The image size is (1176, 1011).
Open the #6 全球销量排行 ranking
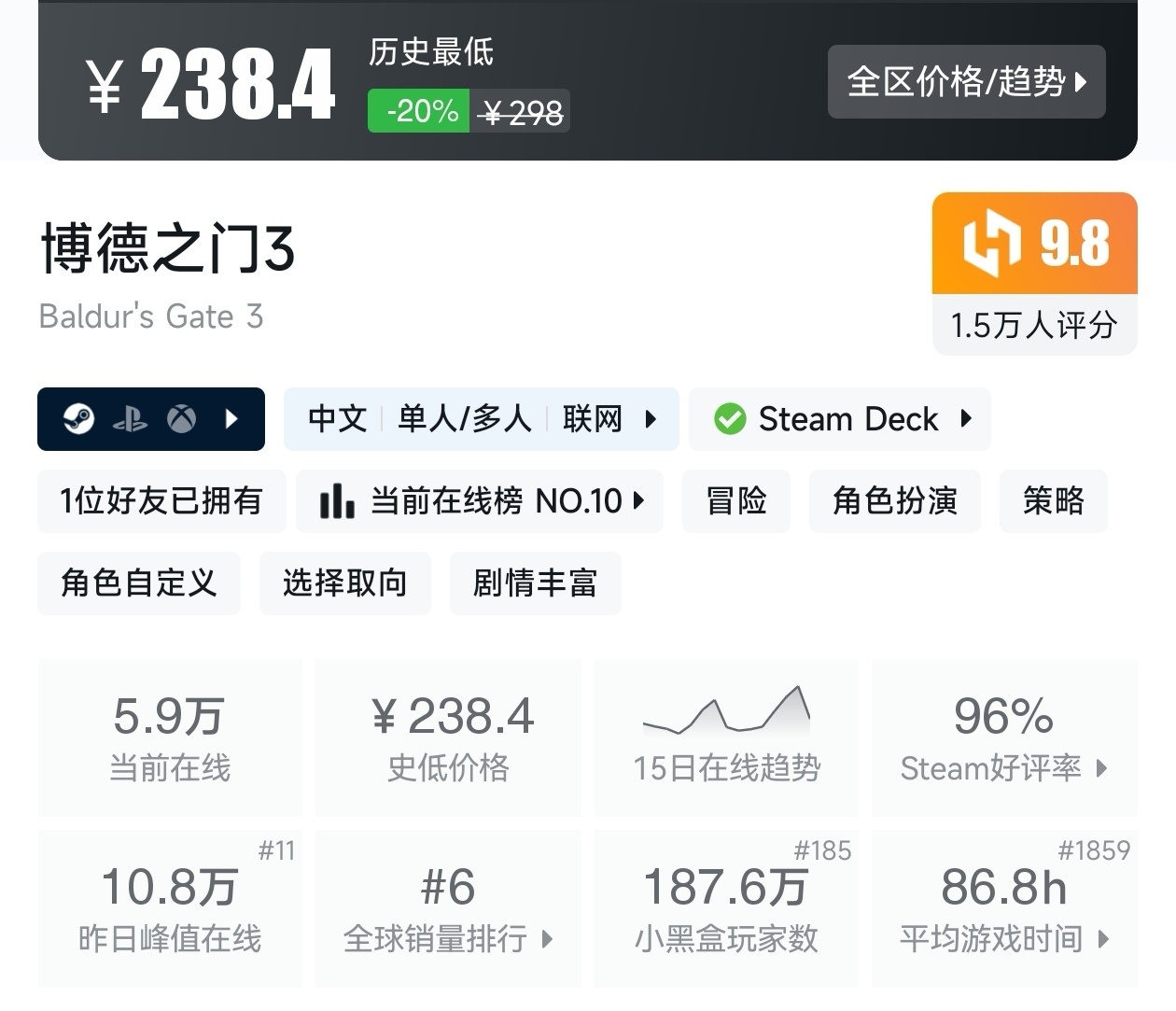point(449,908)
